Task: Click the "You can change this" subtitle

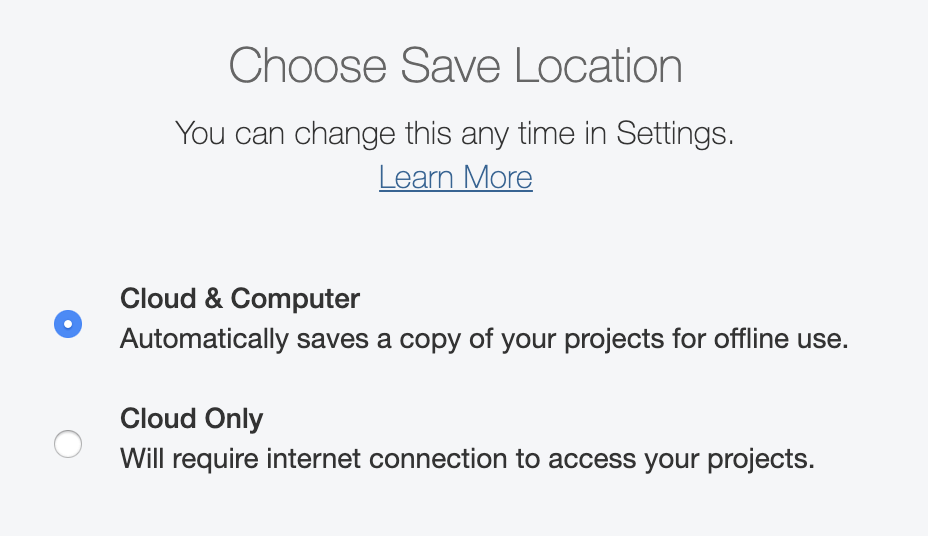Action: tap(455, 133)
